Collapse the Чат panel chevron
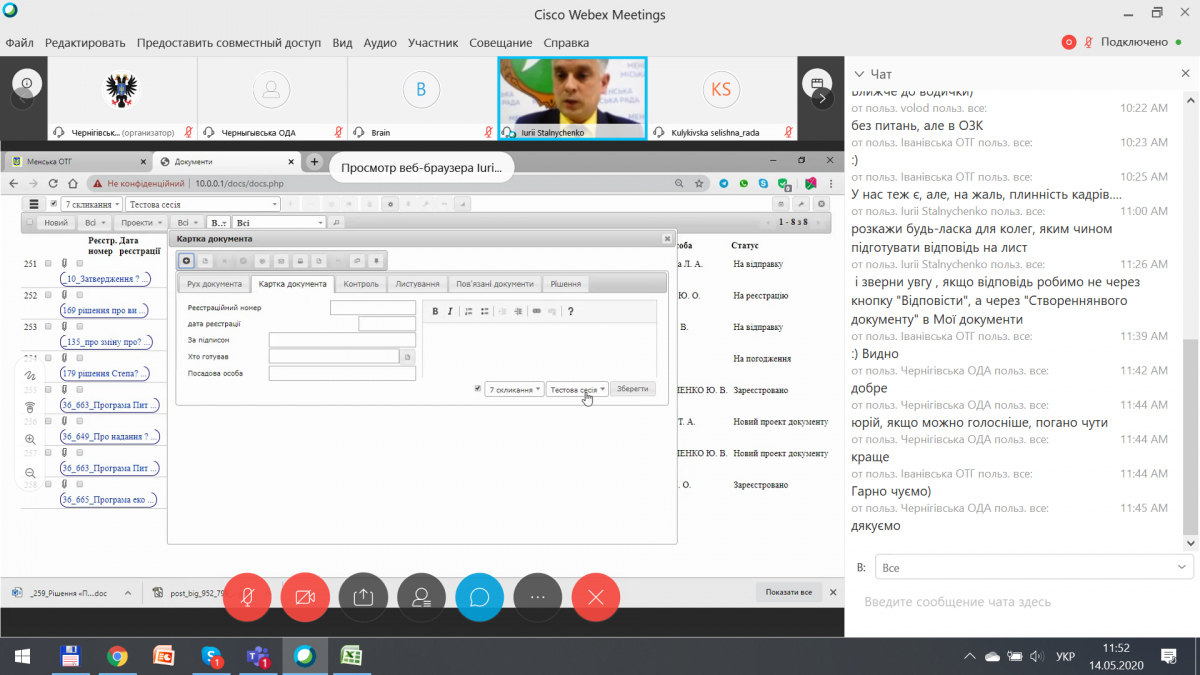This screenshot has width=1200, height=675. [858, 74]
